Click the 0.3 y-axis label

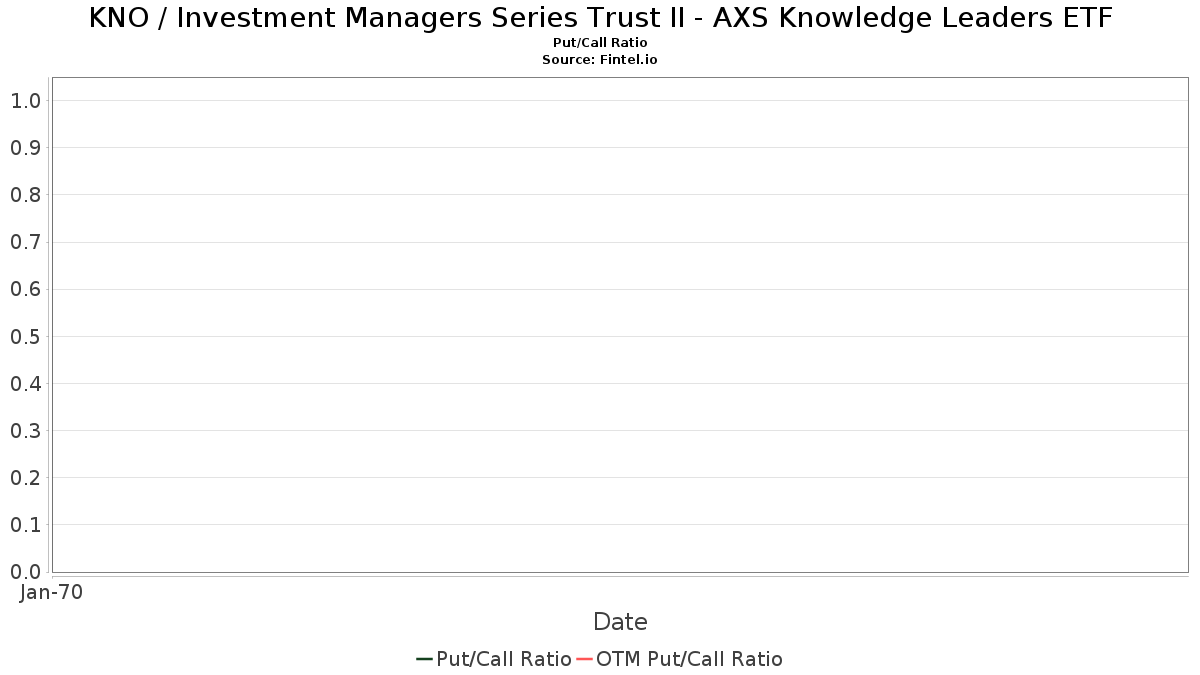[x=25, y=431]
